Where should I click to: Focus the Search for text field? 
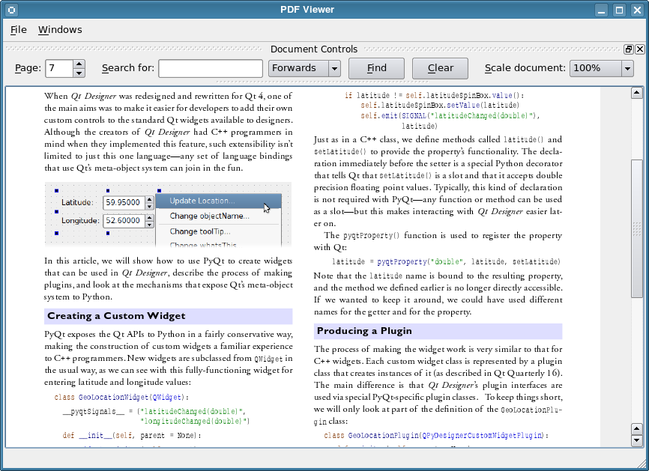tap(210, 68)
